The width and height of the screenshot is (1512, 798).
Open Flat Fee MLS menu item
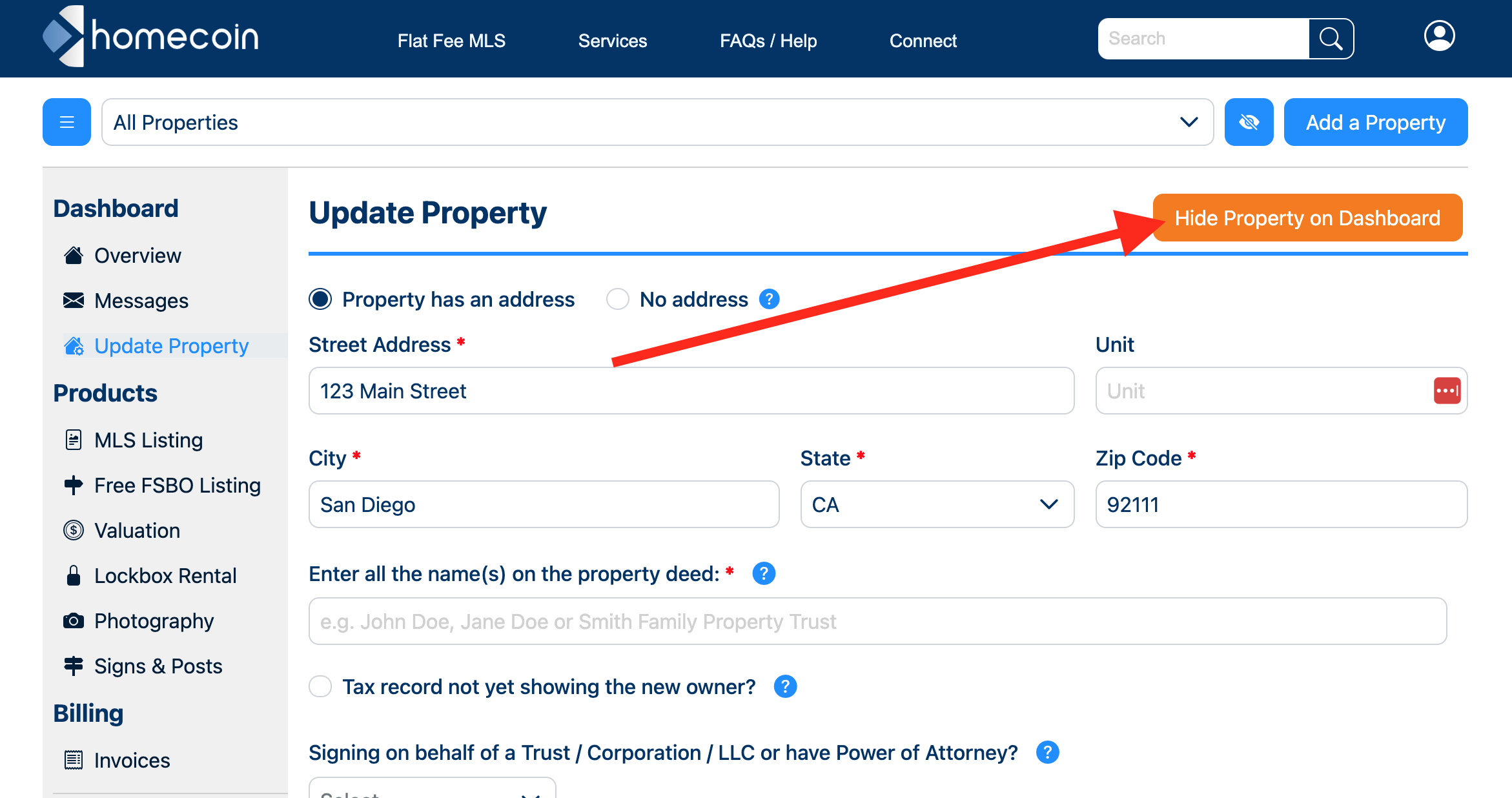click(x=451, y=41)
